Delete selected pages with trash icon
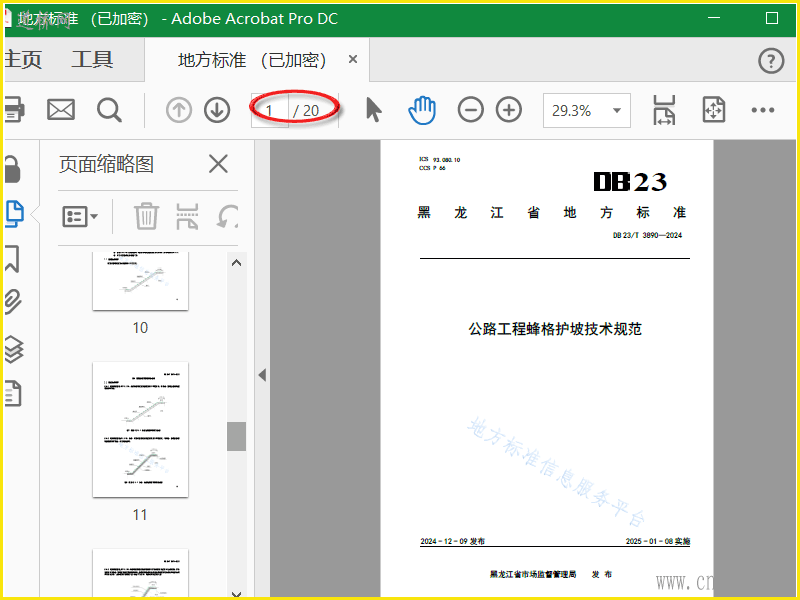The image size is (800, 600). [146, 216]
